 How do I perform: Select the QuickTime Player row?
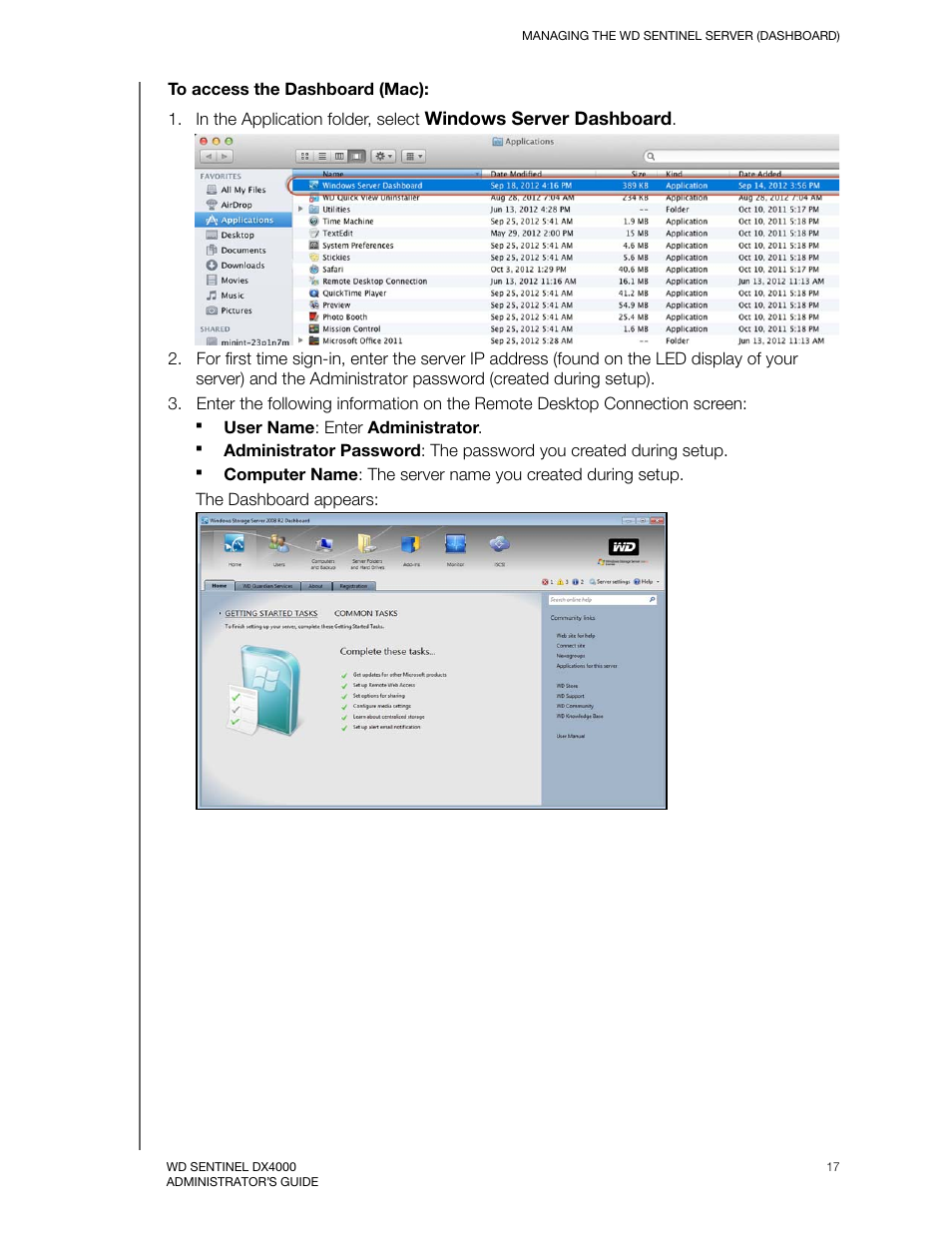point(566,294)
